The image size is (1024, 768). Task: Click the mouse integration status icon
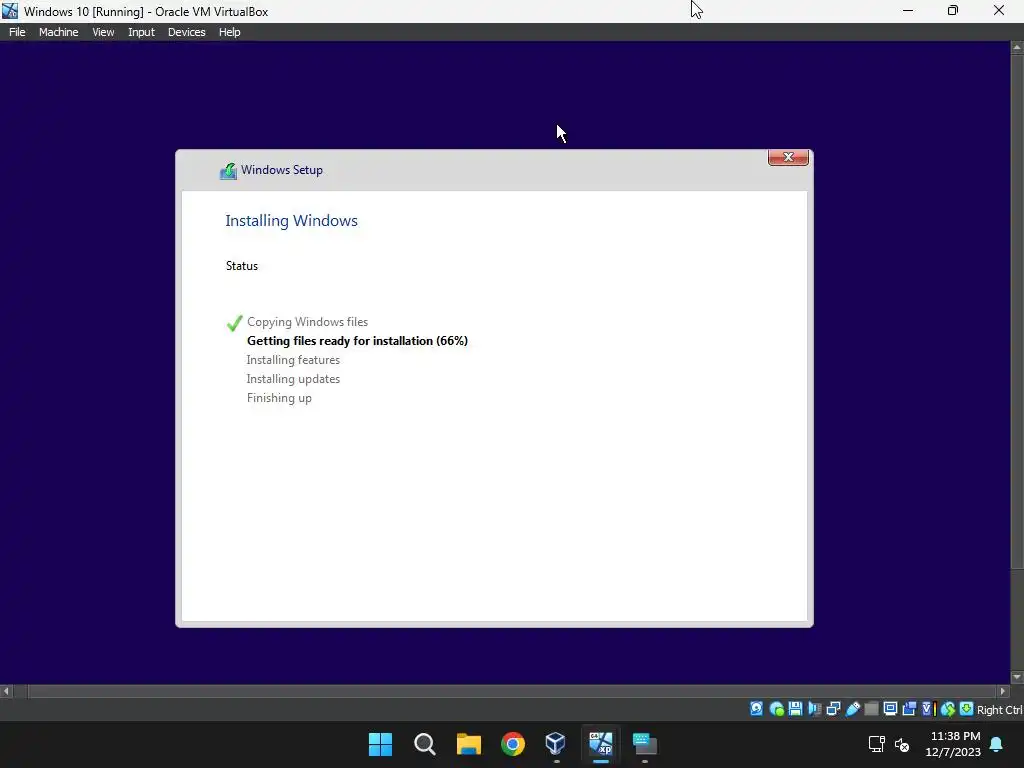(948, 709)
